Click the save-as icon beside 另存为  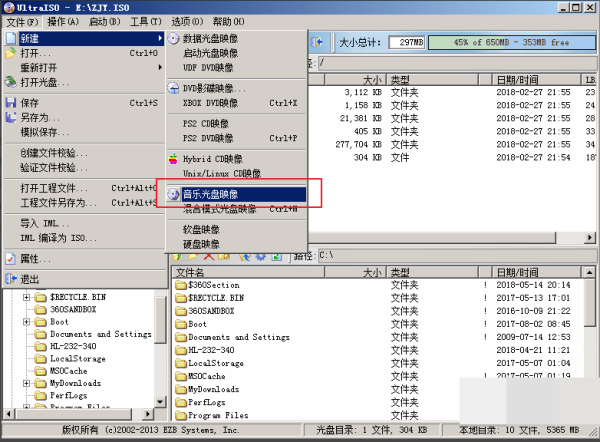click(x=11, y=117)
